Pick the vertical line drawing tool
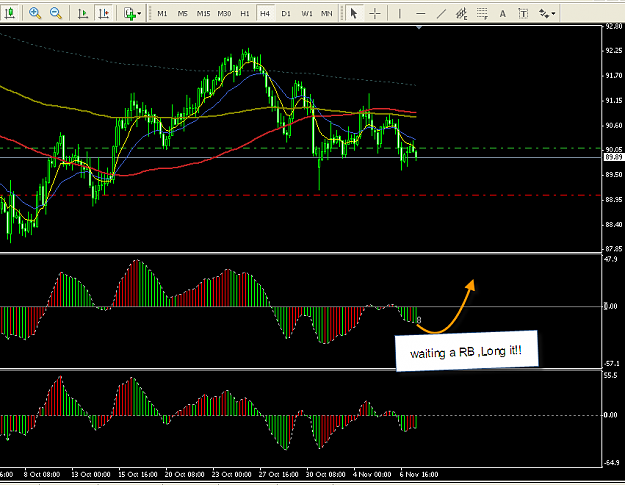This screenshot has height=485, width=625. 400,14
